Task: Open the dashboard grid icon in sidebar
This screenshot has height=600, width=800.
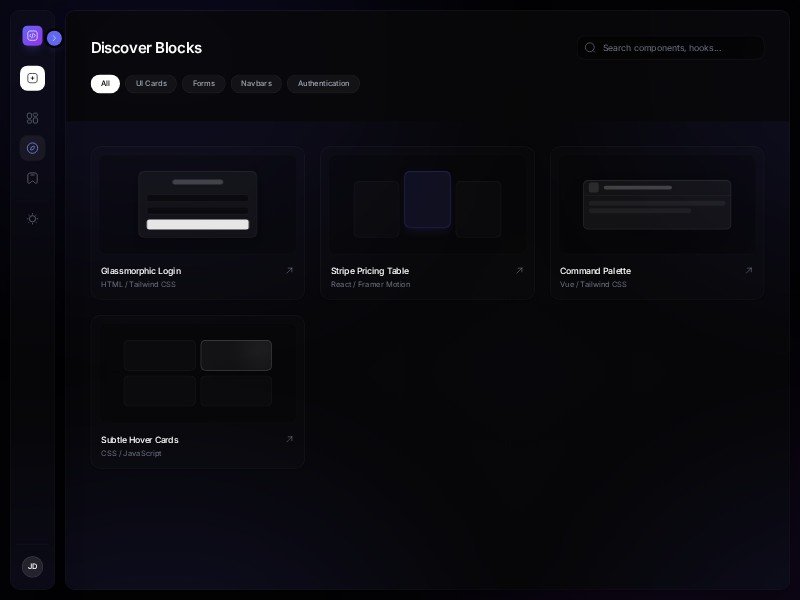Action: coord(32,118)
